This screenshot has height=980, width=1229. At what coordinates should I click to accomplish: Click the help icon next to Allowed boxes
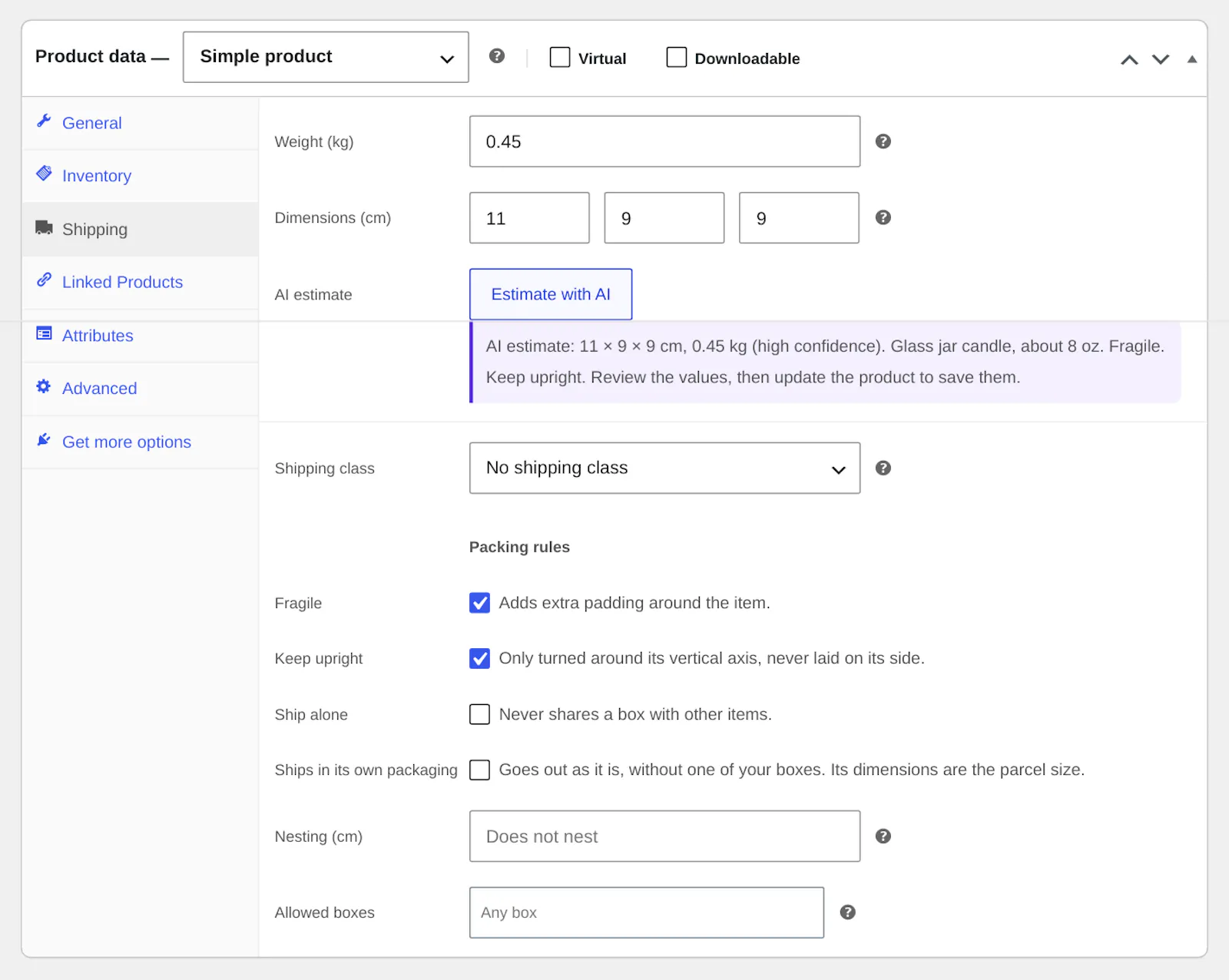coord(847,912)
